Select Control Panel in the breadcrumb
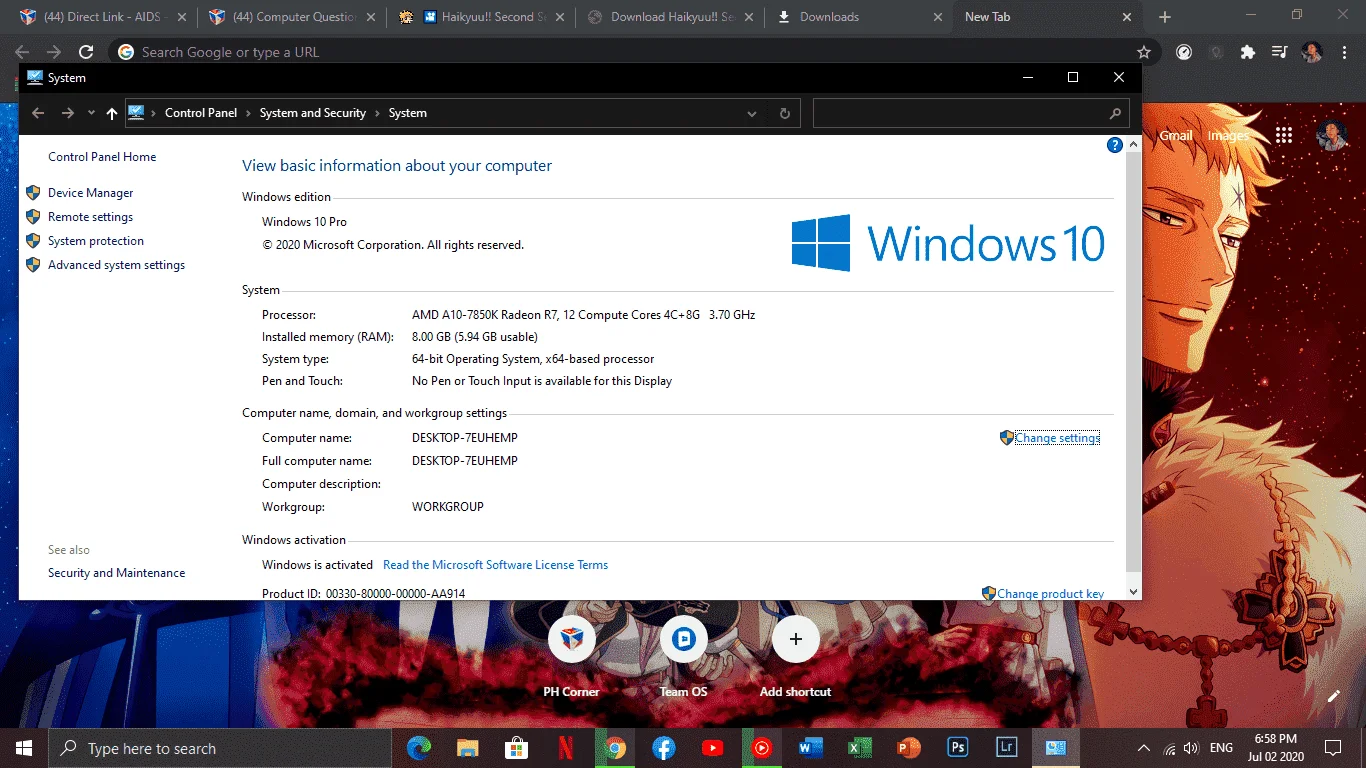Screen dimensions: 1366x768 pos(201,113)
